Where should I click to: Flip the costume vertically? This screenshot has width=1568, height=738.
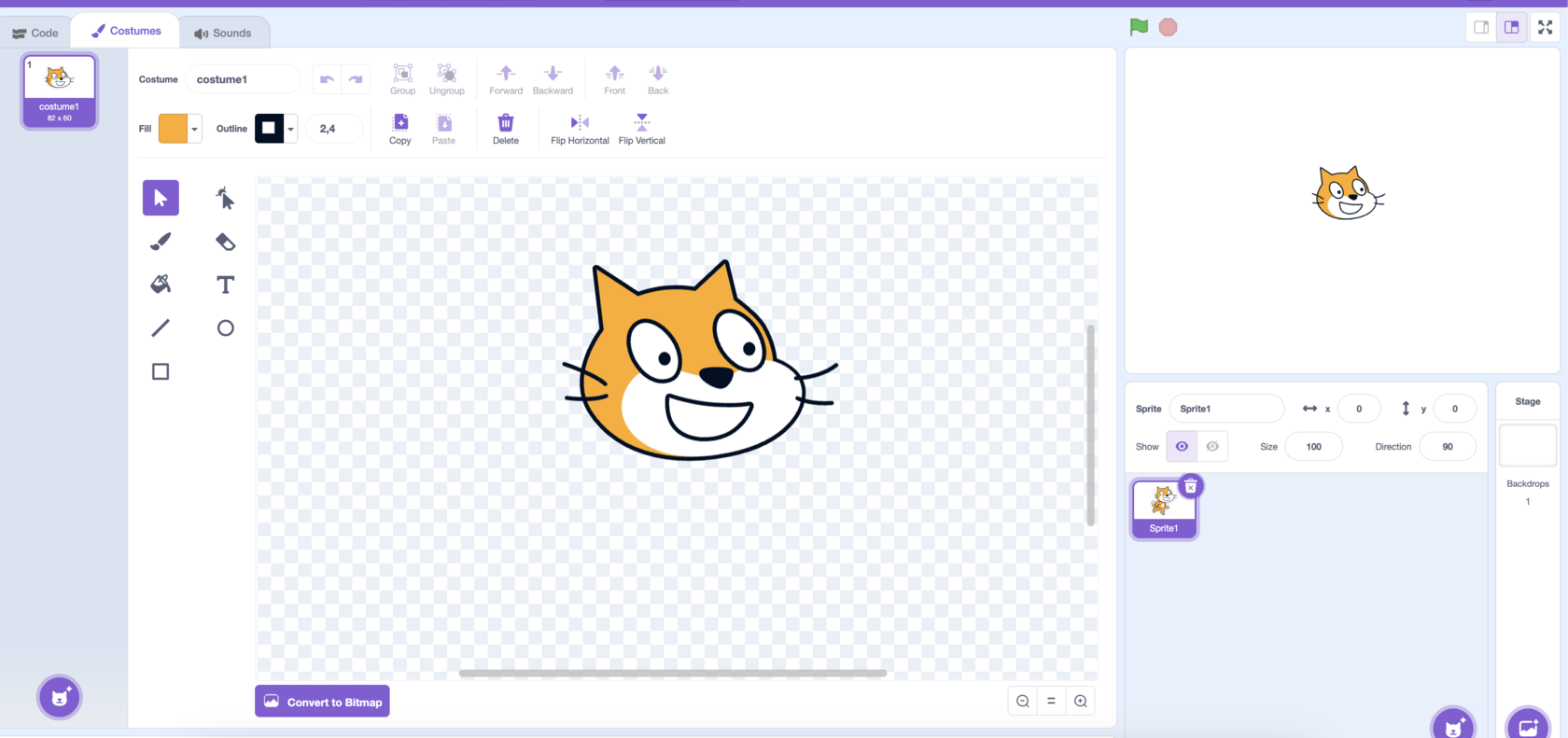pos(642,129)
